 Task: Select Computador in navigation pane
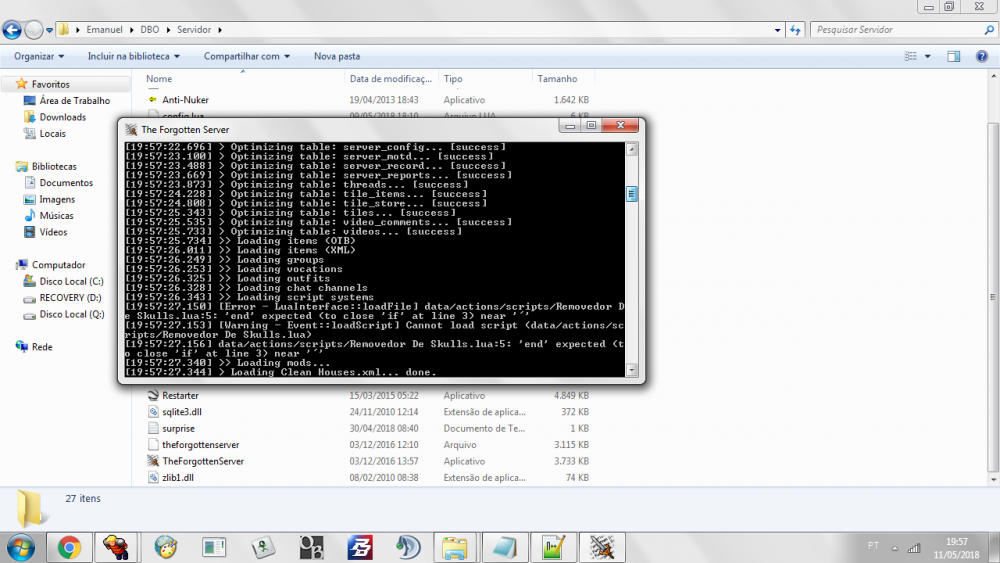click(58, 265)
